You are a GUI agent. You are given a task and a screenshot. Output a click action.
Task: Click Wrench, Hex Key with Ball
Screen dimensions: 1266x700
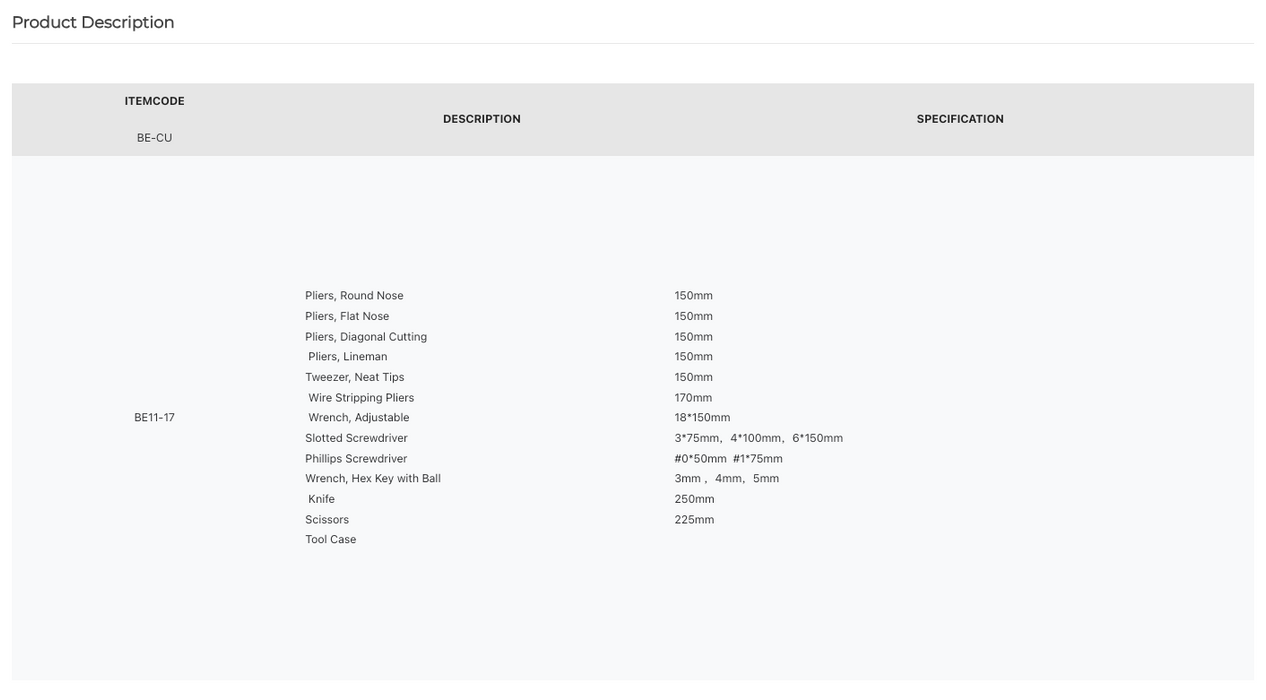pyautogui.click(x=373, y=479)
